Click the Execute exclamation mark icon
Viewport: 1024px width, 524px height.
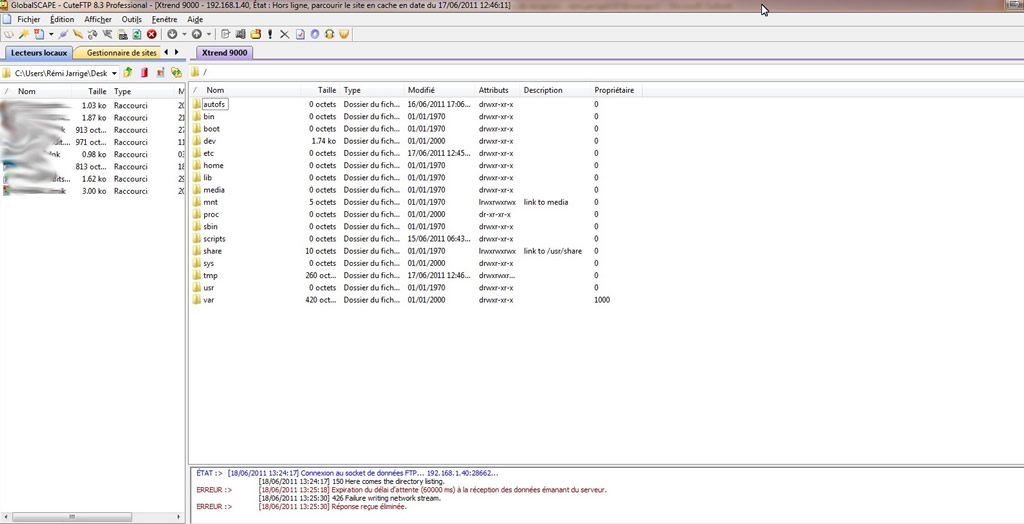[270, 34]
